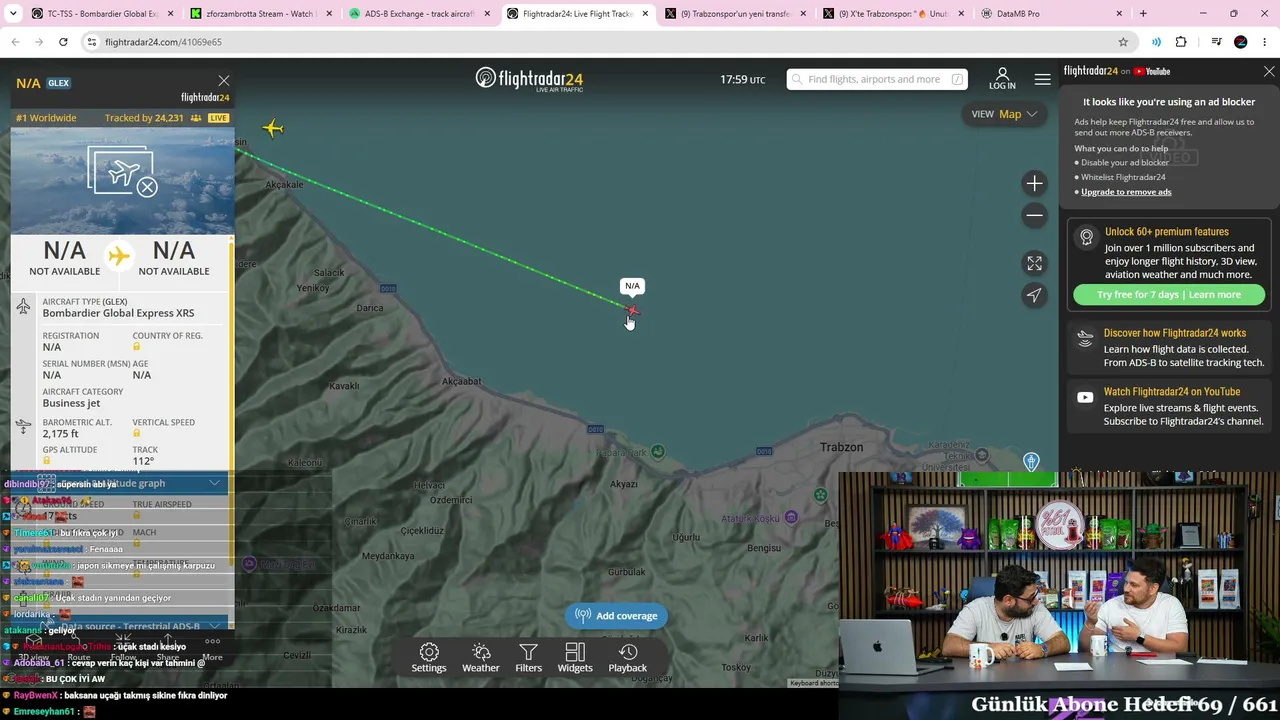Go back in browser history
Viewport: 1280px width, 720px height.
coord(15,42)
